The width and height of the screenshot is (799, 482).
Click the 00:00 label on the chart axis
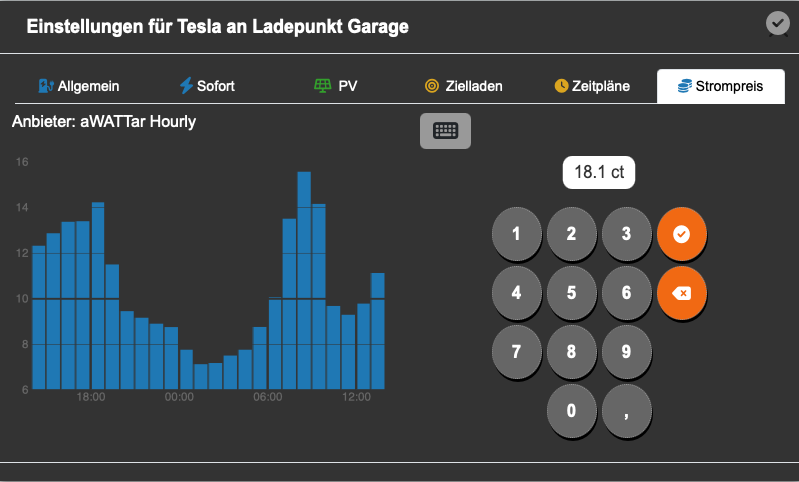click(179, 397)
